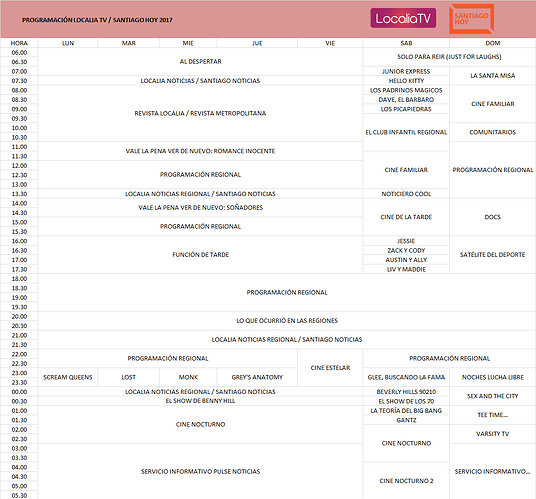Select the HELLO KITTY Saturday cell
Screen dimensions: 536x499
(x=406, y=81)
